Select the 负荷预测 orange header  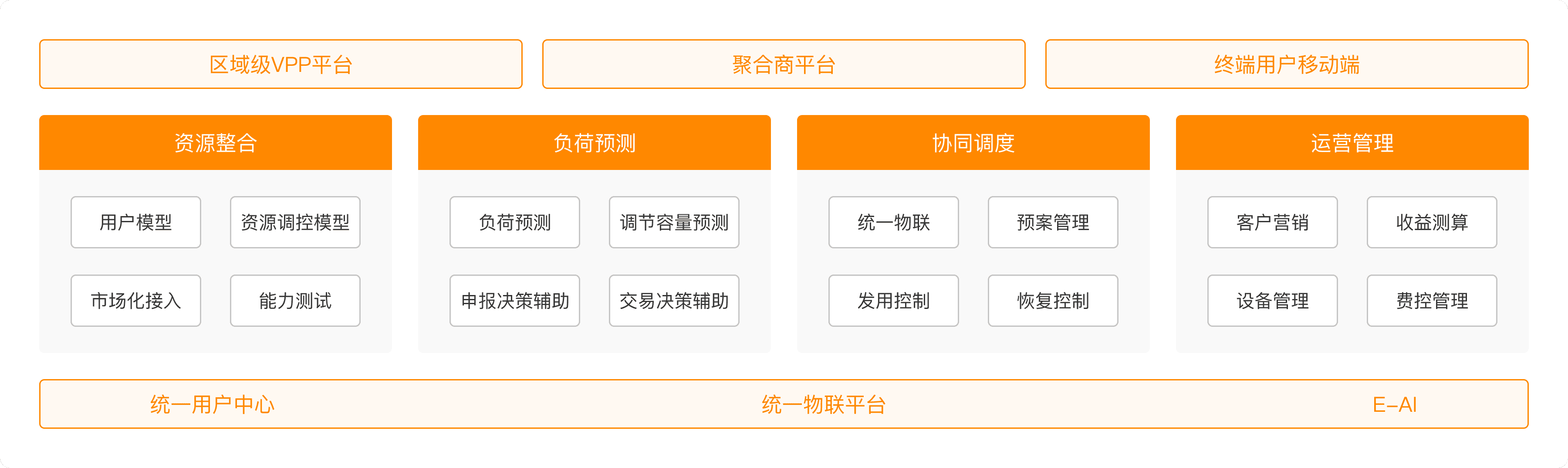594,143
